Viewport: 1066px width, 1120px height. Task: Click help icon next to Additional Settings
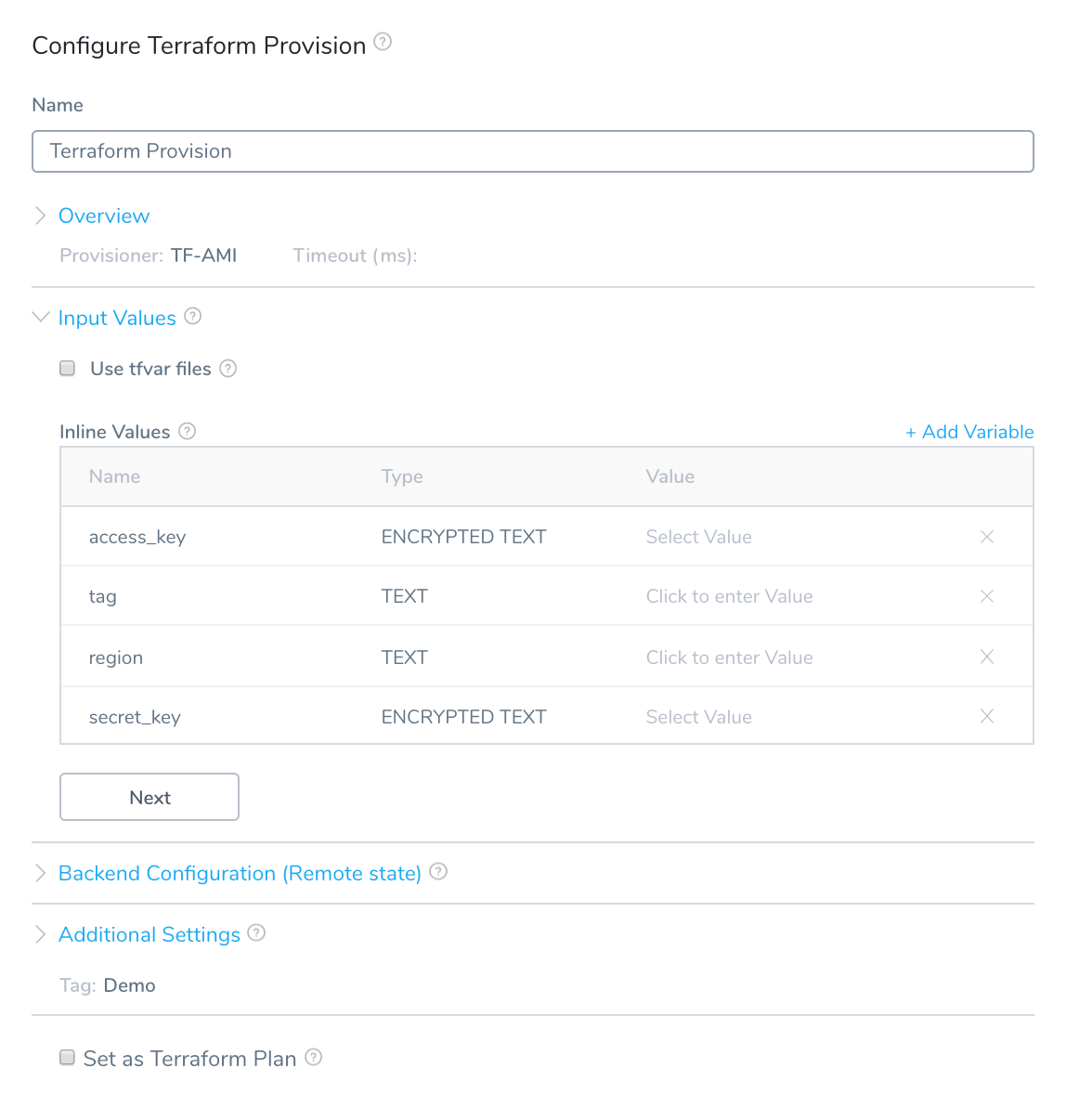[x=256, y=932]
